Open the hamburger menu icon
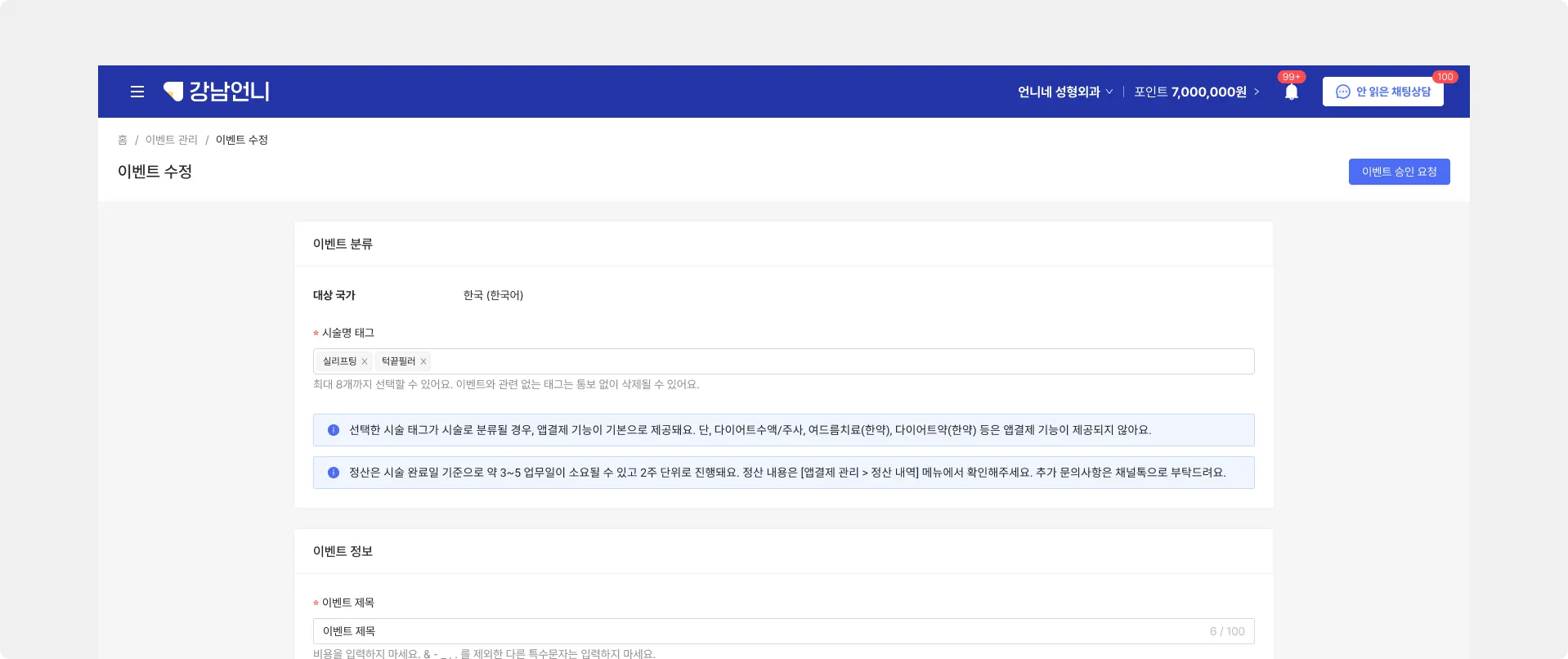Viewport: 1568px width, 659px height. coord(137,92)
